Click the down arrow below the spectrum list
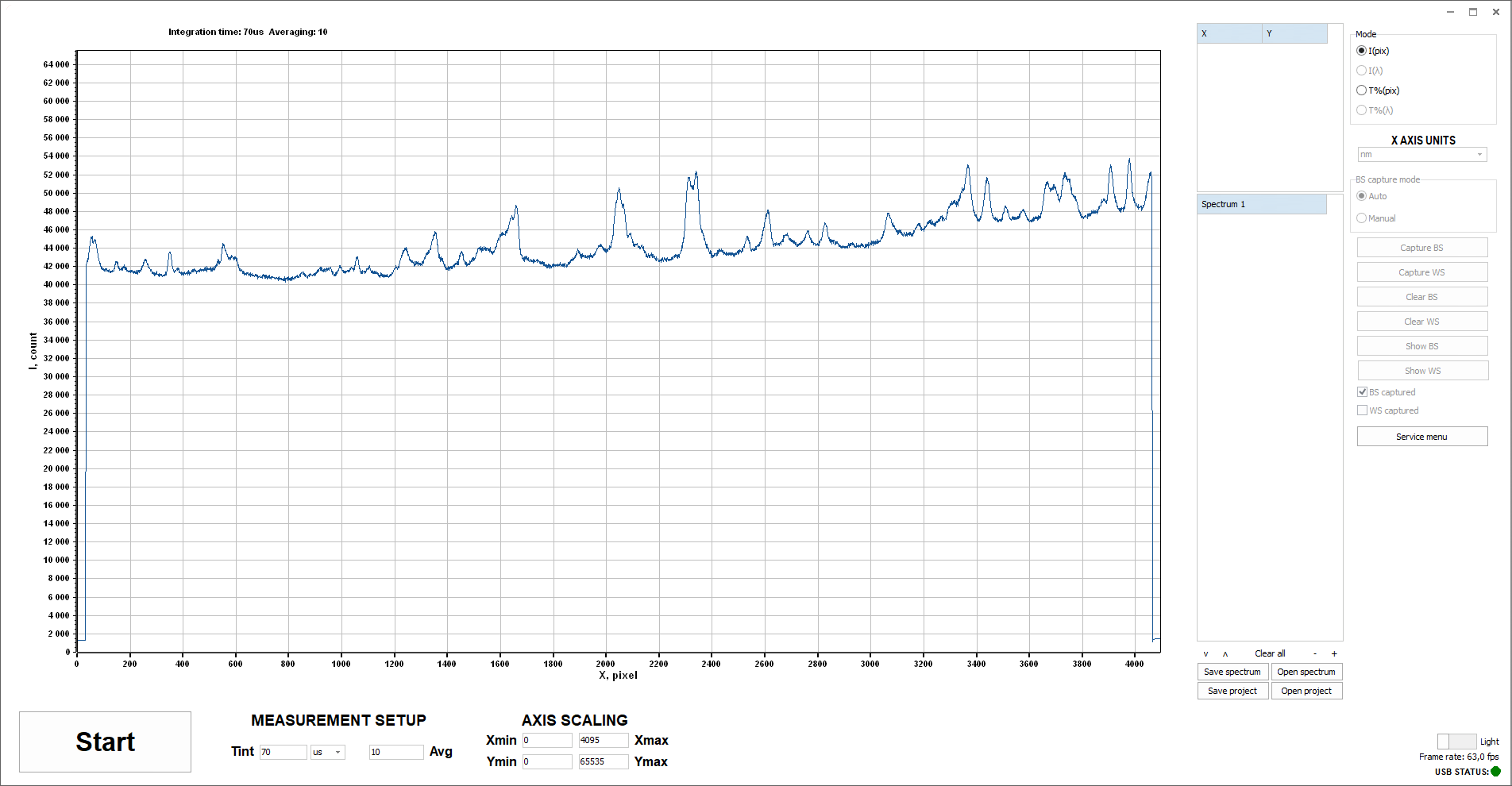 (x=1205, y=654)
